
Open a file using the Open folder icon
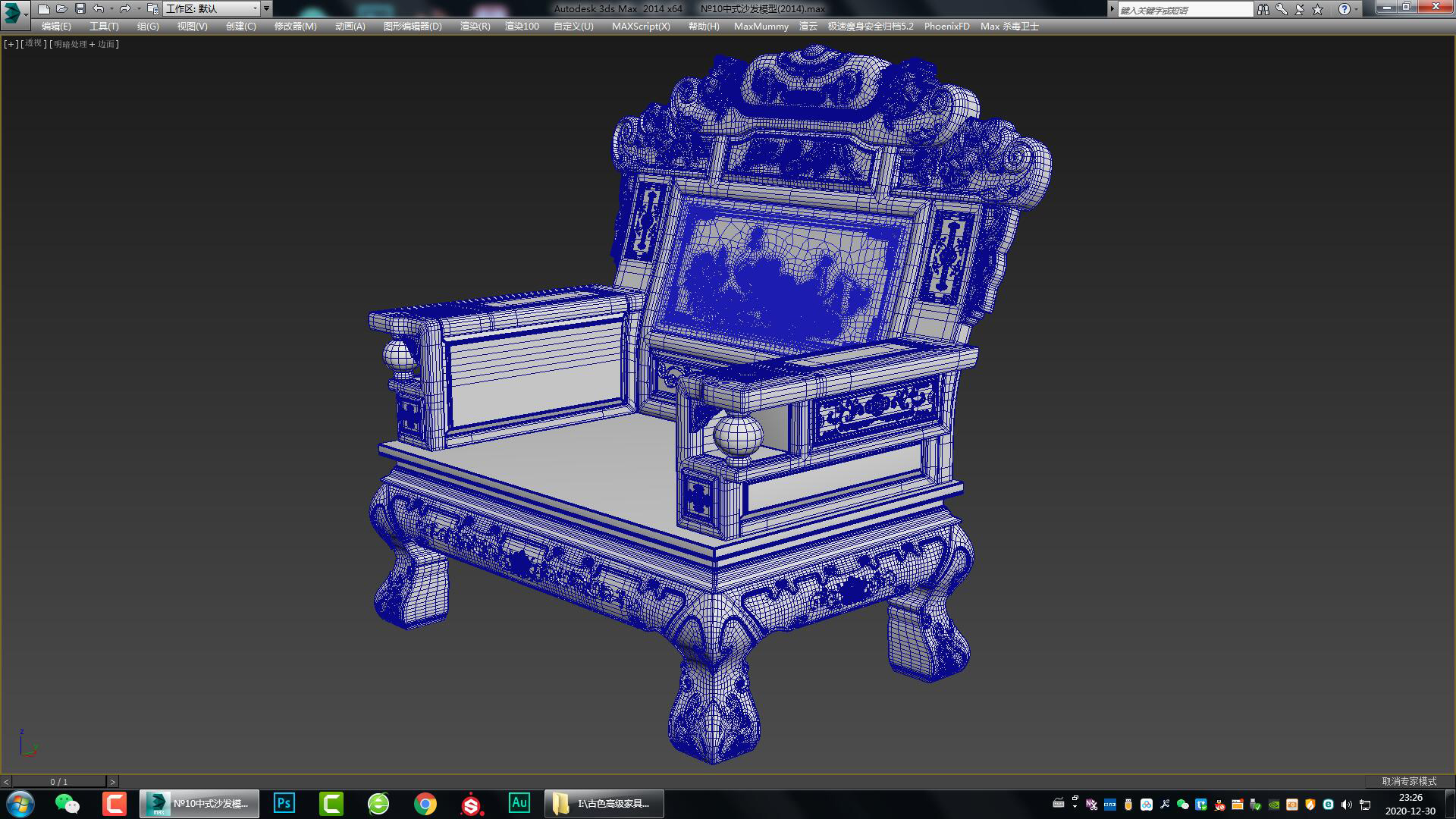point(61,8)
